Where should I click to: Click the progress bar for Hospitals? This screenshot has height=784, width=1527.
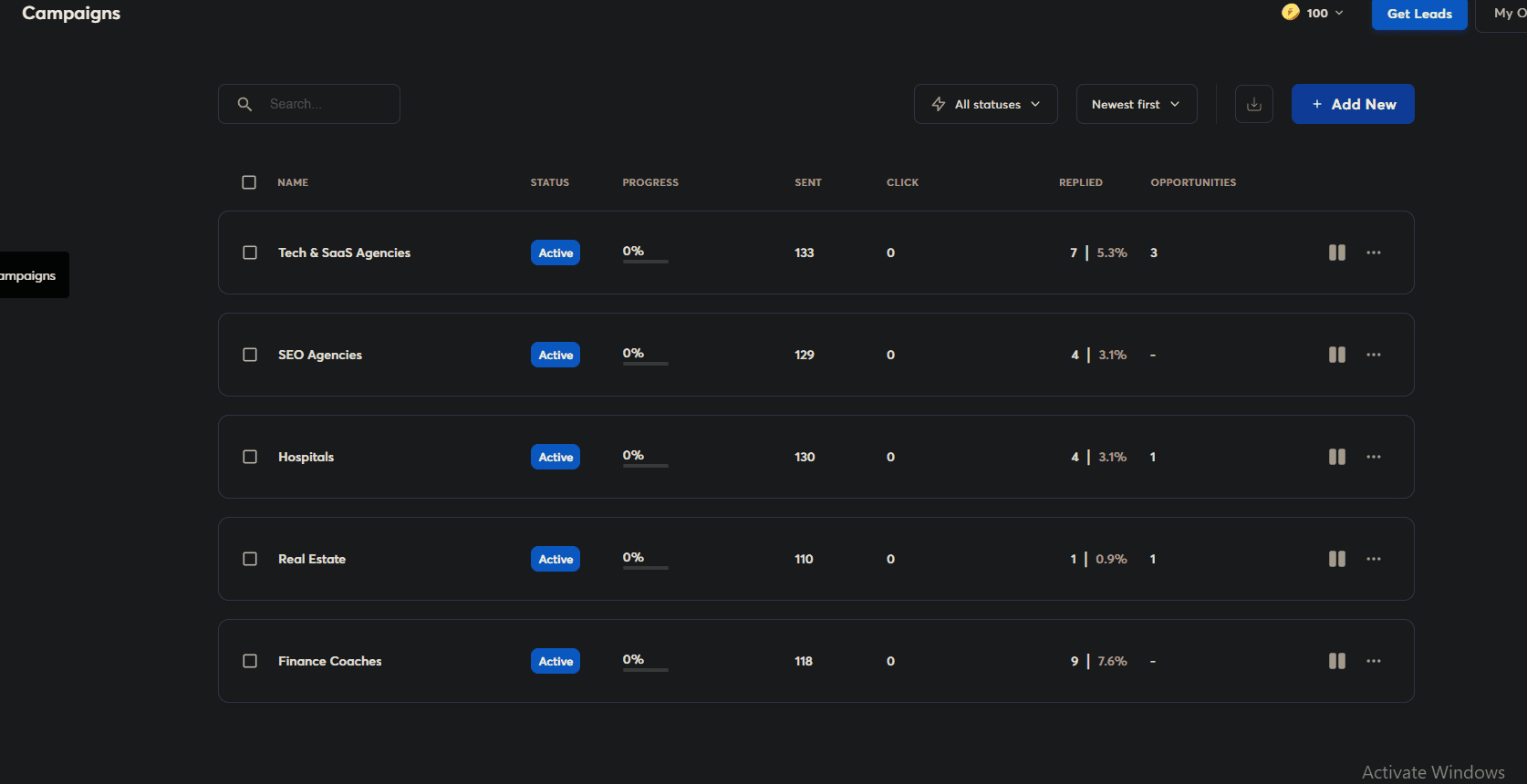coord(646,466)
